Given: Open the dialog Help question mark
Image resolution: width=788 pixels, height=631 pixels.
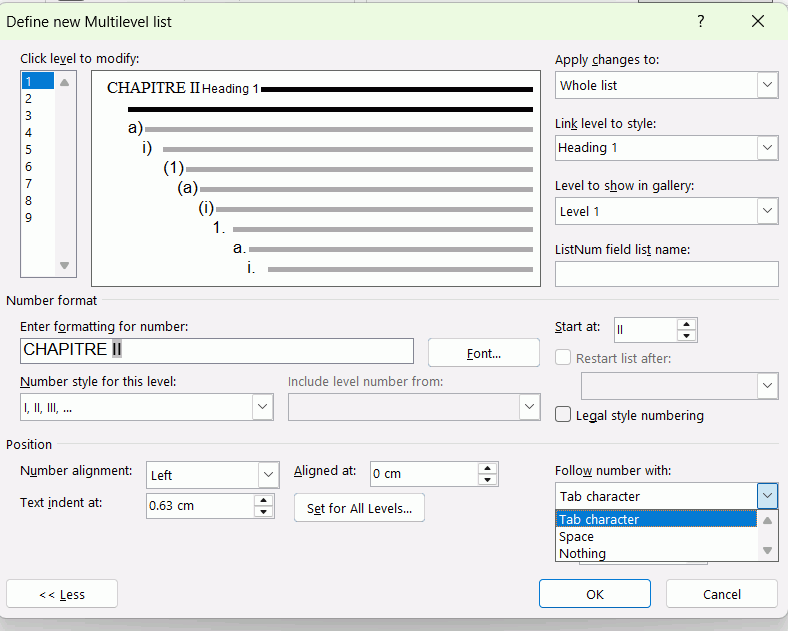Looking at the screenshot, I should pos(701,21).
